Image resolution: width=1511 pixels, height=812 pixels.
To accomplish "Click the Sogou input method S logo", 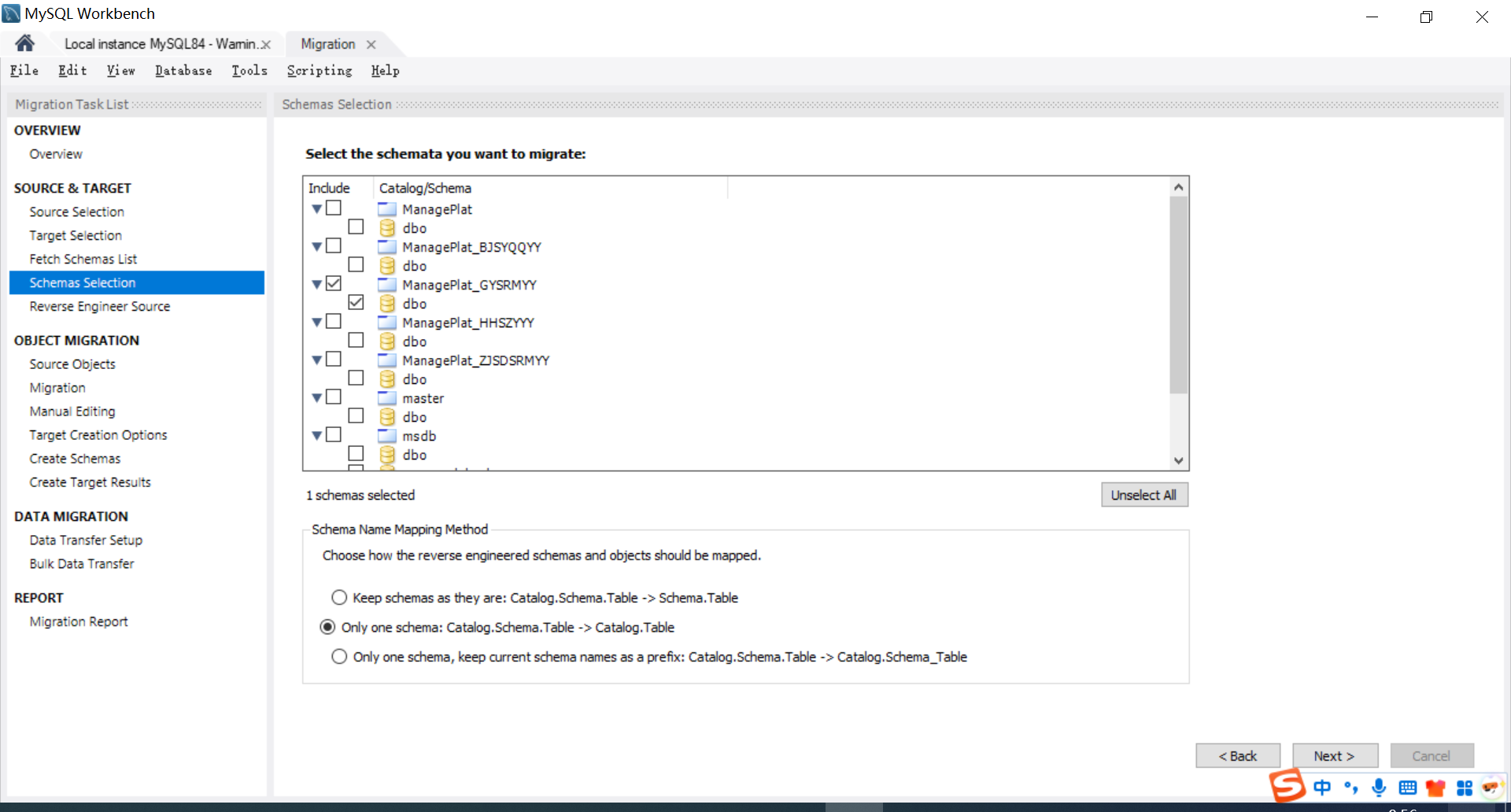I will 1287,785.
